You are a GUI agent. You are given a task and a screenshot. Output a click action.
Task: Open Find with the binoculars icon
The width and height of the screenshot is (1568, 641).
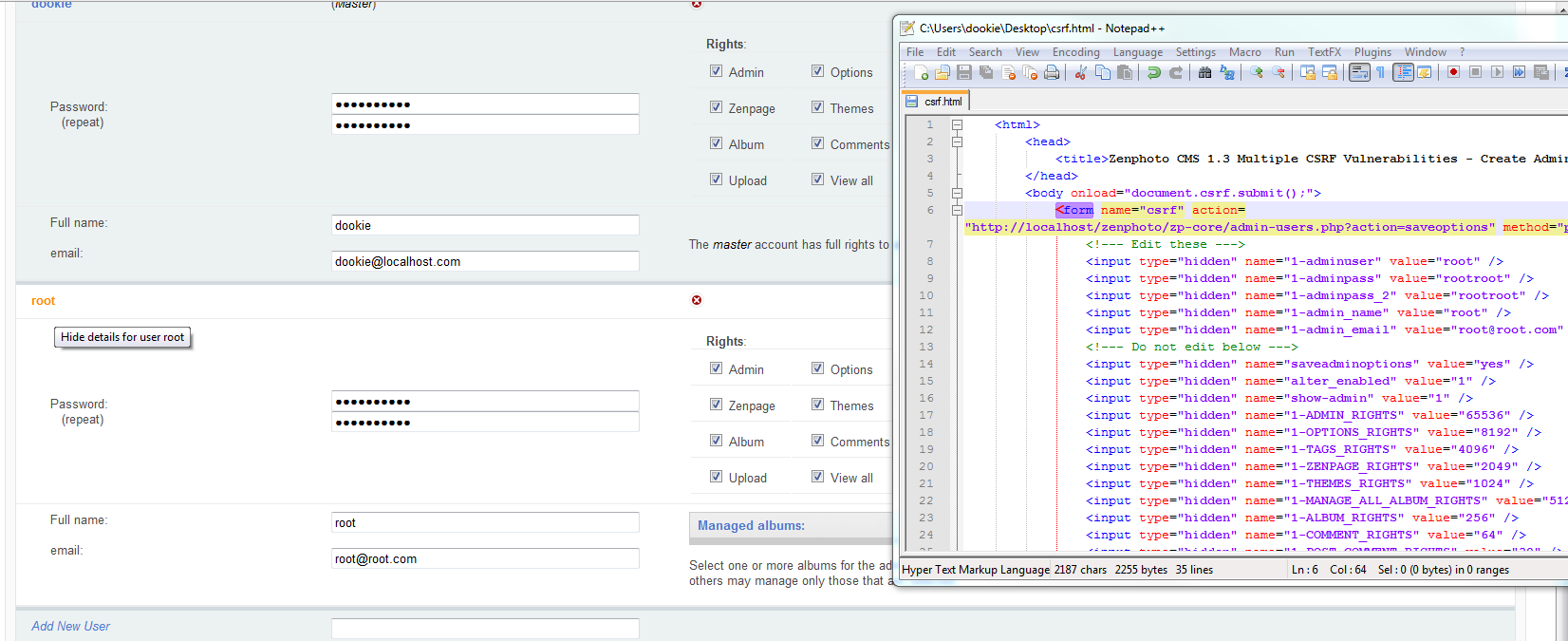click(x=1204, y=72)
